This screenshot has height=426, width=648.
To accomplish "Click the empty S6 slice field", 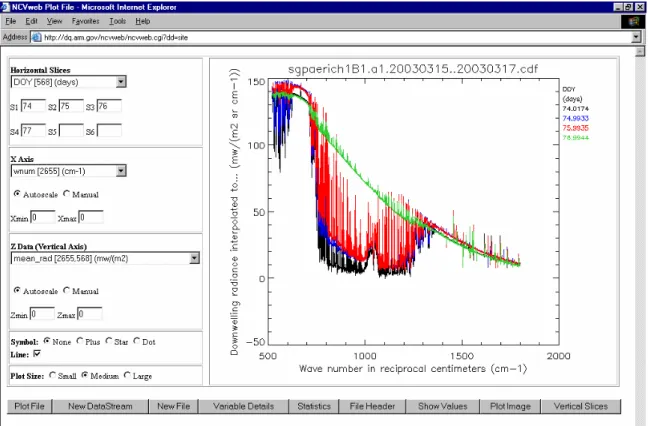I will (x=109, y=131).
